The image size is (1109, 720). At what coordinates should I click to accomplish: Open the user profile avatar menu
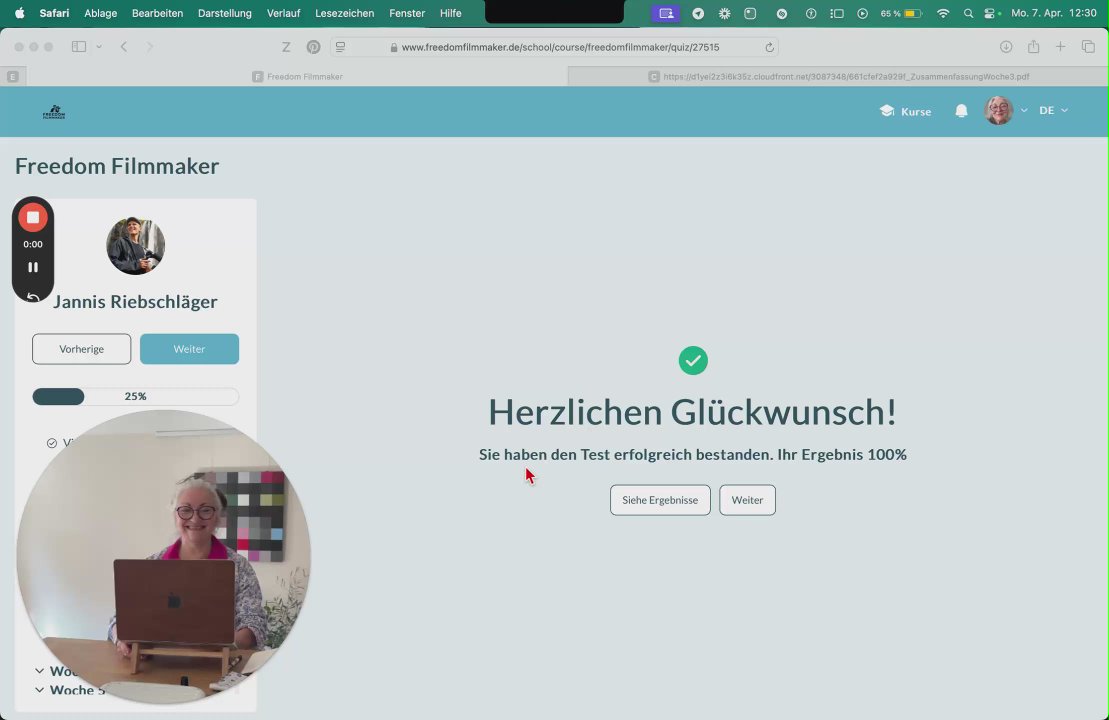pyautogui.click(x=999, y=110)
